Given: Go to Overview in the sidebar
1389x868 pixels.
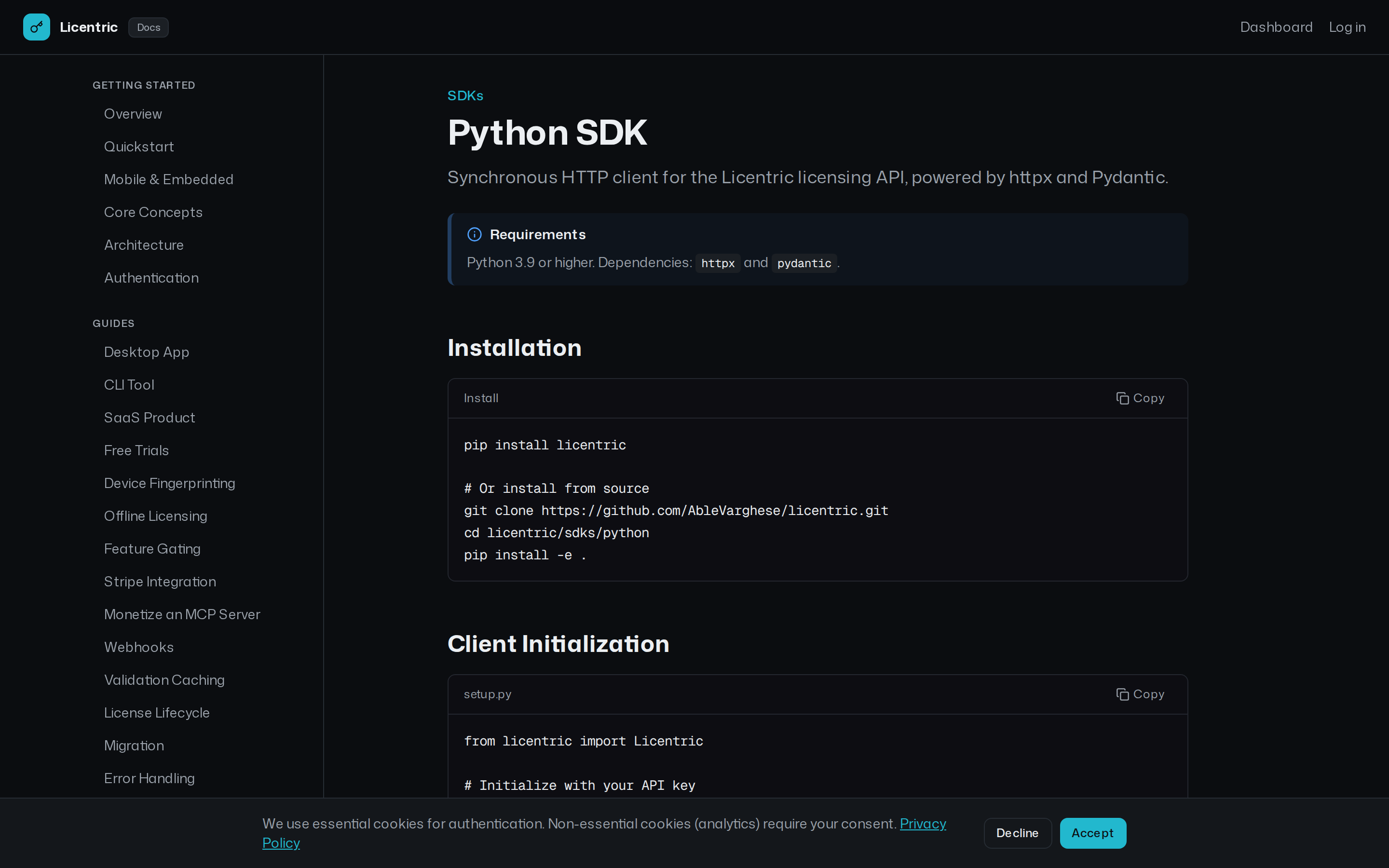Looking at the screenshot, I should coord(133,114).
